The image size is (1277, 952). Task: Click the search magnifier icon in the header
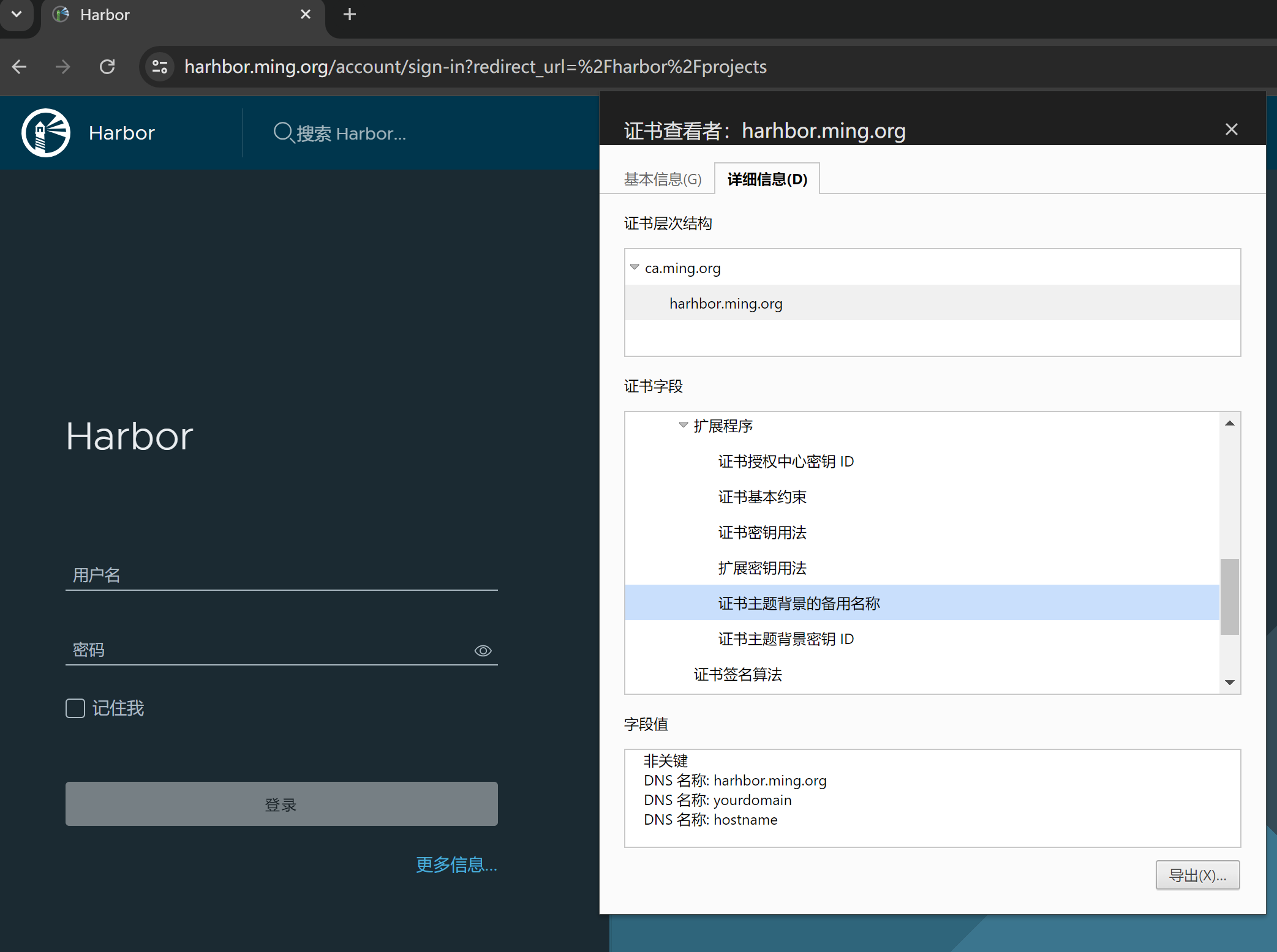click(x=282, y=132)
